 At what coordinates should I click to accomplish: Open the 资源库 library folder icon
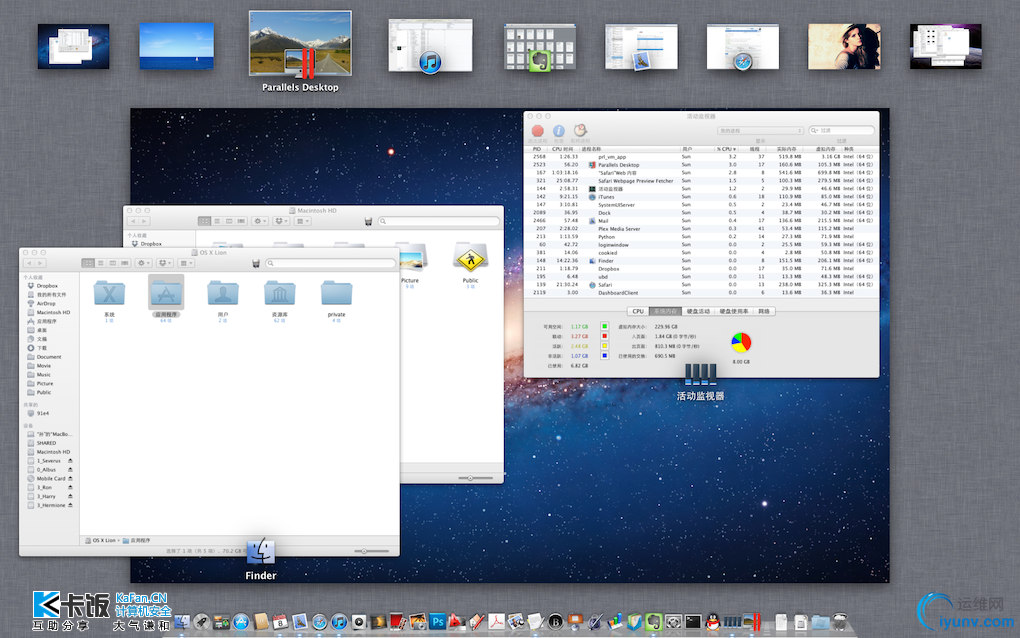[280, 293]
